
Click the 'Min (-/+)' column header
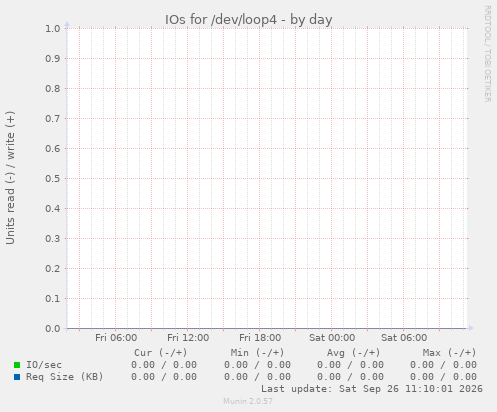(x=257, y=353)
